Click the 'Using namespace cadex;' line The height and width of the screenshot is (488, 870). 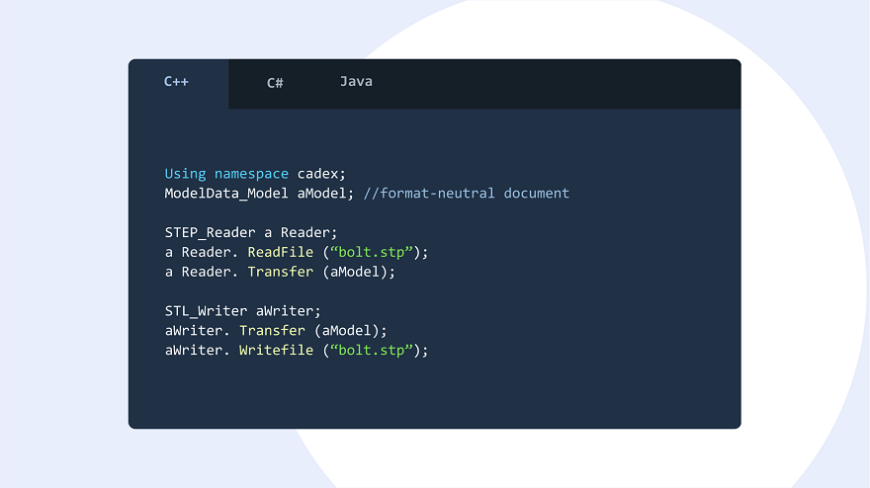tap(255, 174)
